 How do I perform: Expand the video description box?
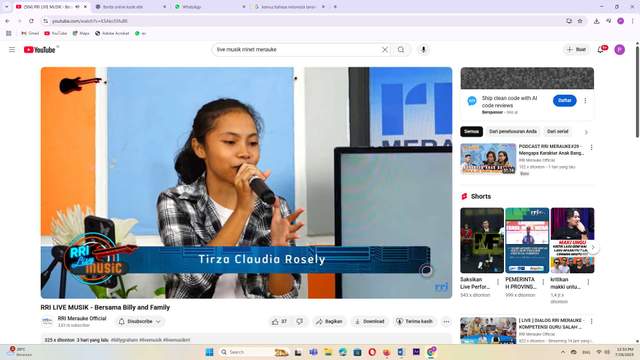tap(246, 339)
